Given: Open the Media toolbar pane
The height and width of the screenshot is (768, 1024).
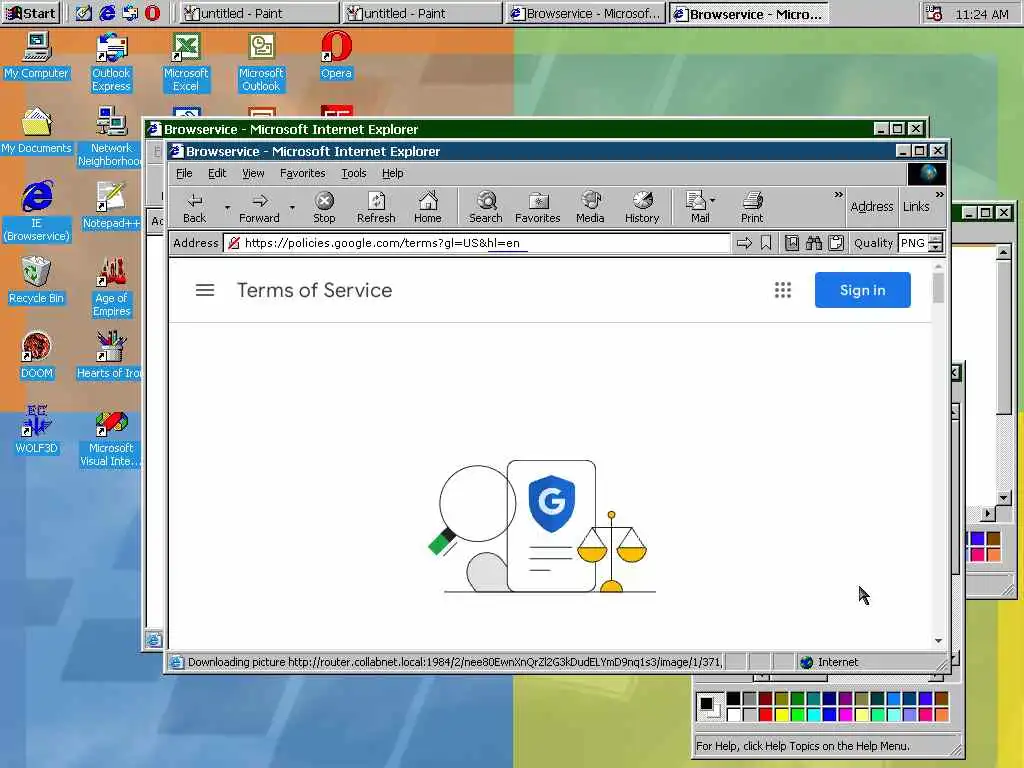Looking at the screenshot, I should tap(590, 208).
